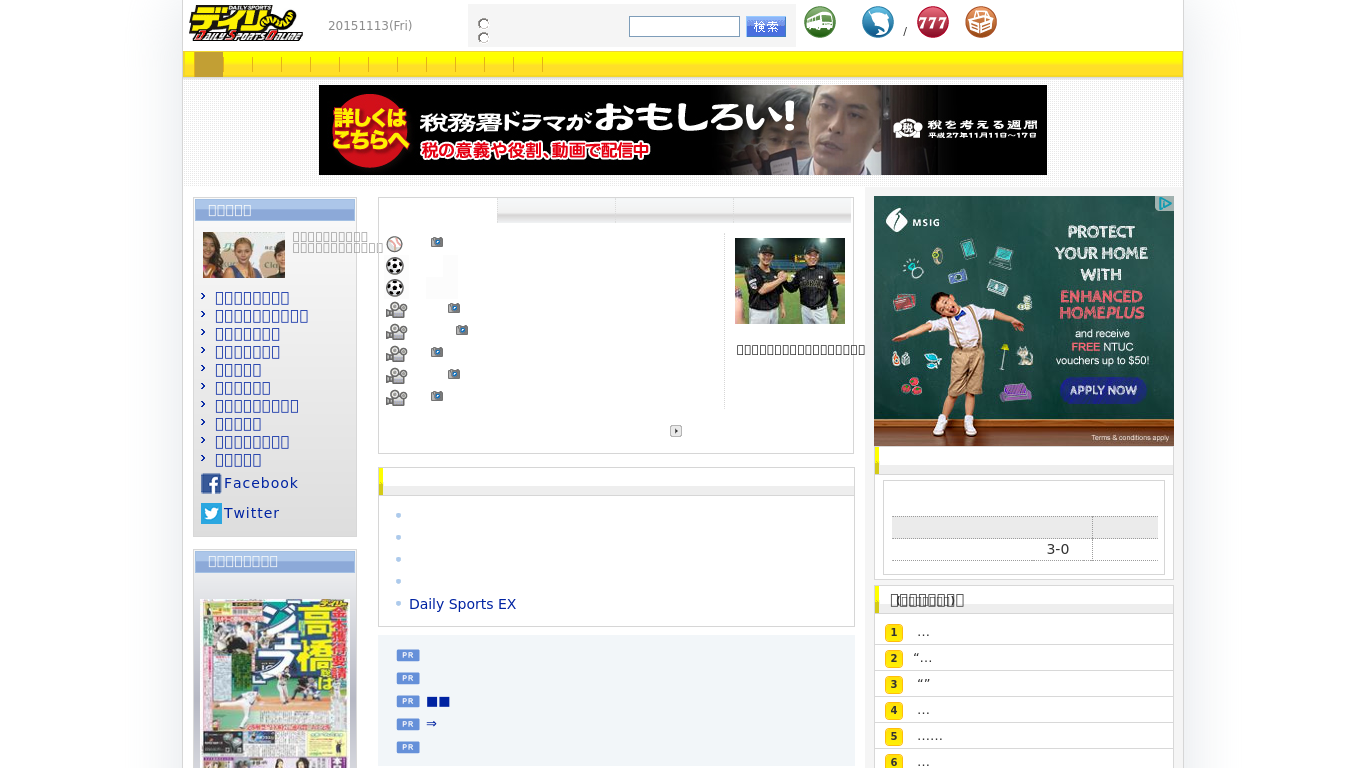Click the photo camera icon on the first headline

pyautogui.click(x=436, y=240)
